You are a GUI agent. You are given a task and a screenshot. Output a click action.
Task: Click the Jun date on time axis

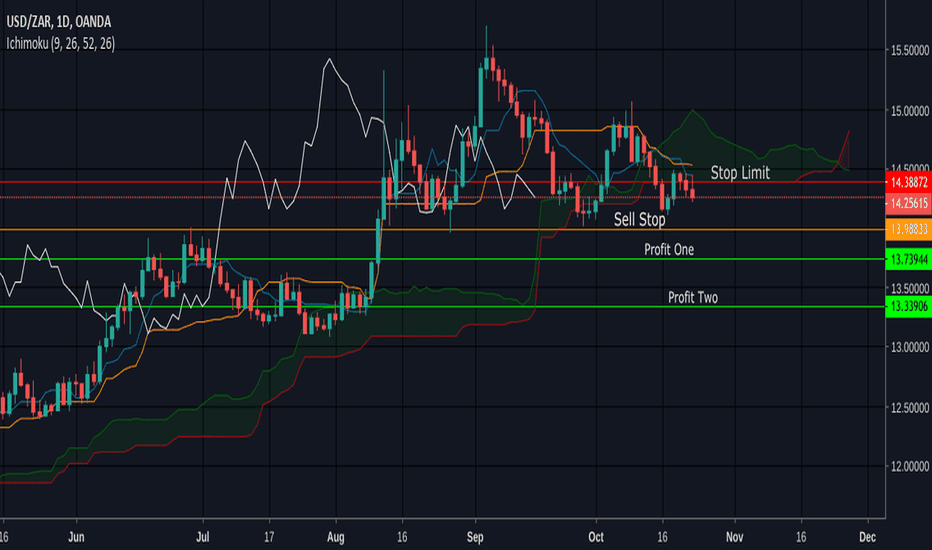[76, 537]
